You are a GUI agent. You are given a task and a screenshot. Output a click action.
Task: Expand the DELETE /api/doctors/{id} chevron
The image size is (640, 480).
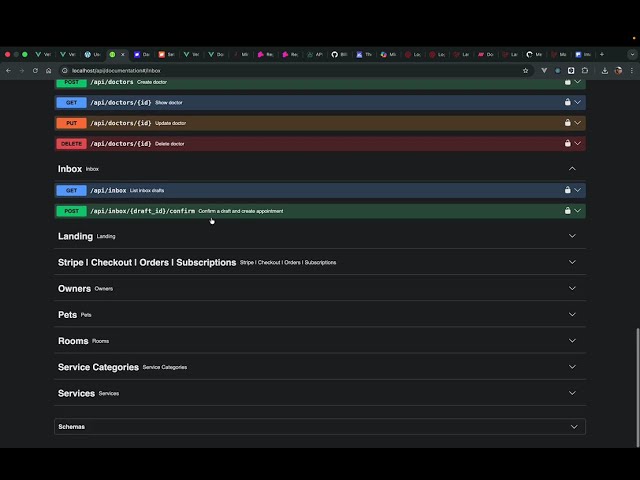pyautogui.click(x=578, y=143)
